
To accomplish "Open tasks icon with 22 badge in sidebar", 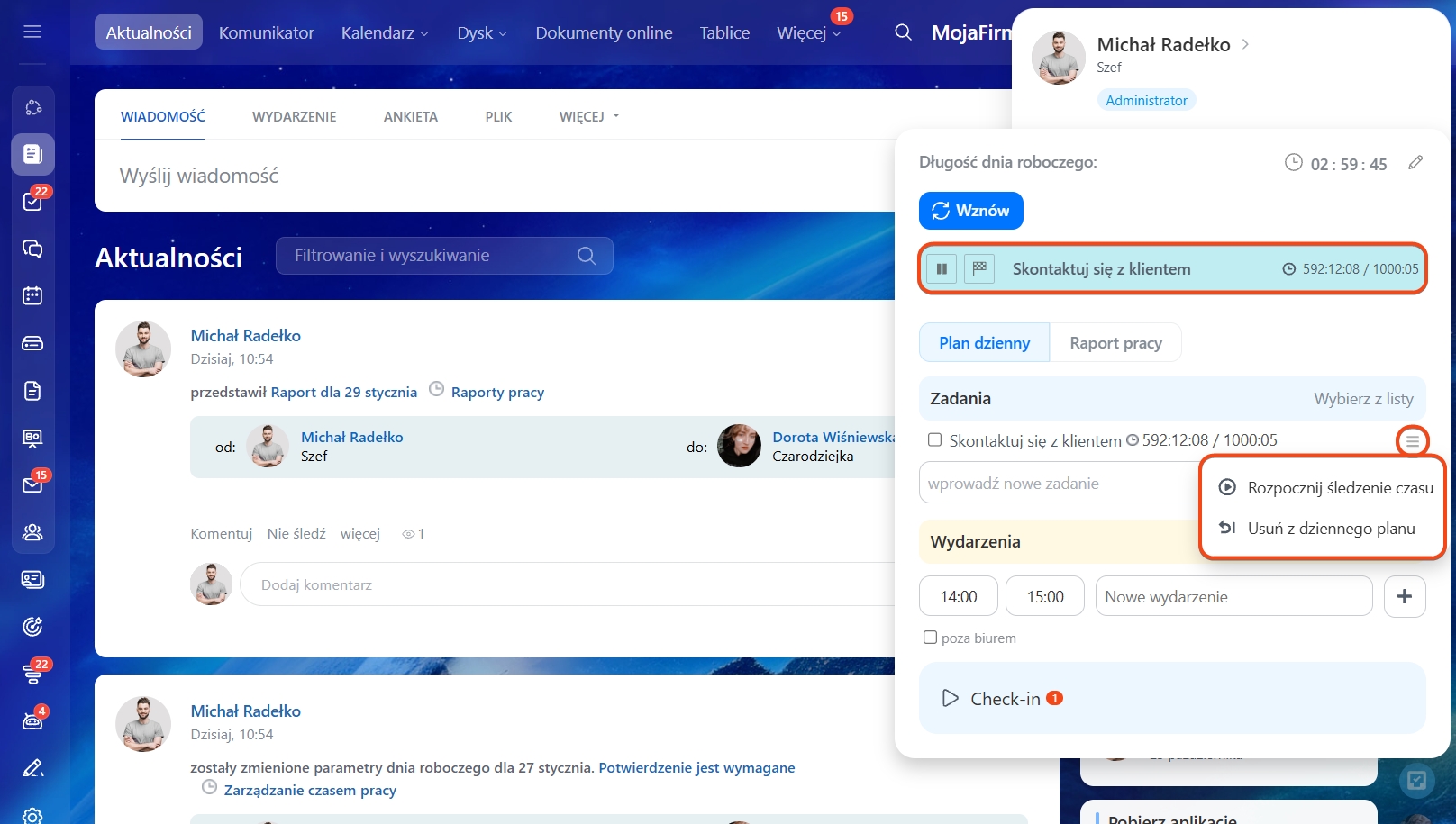I will [x=32, y=201].
